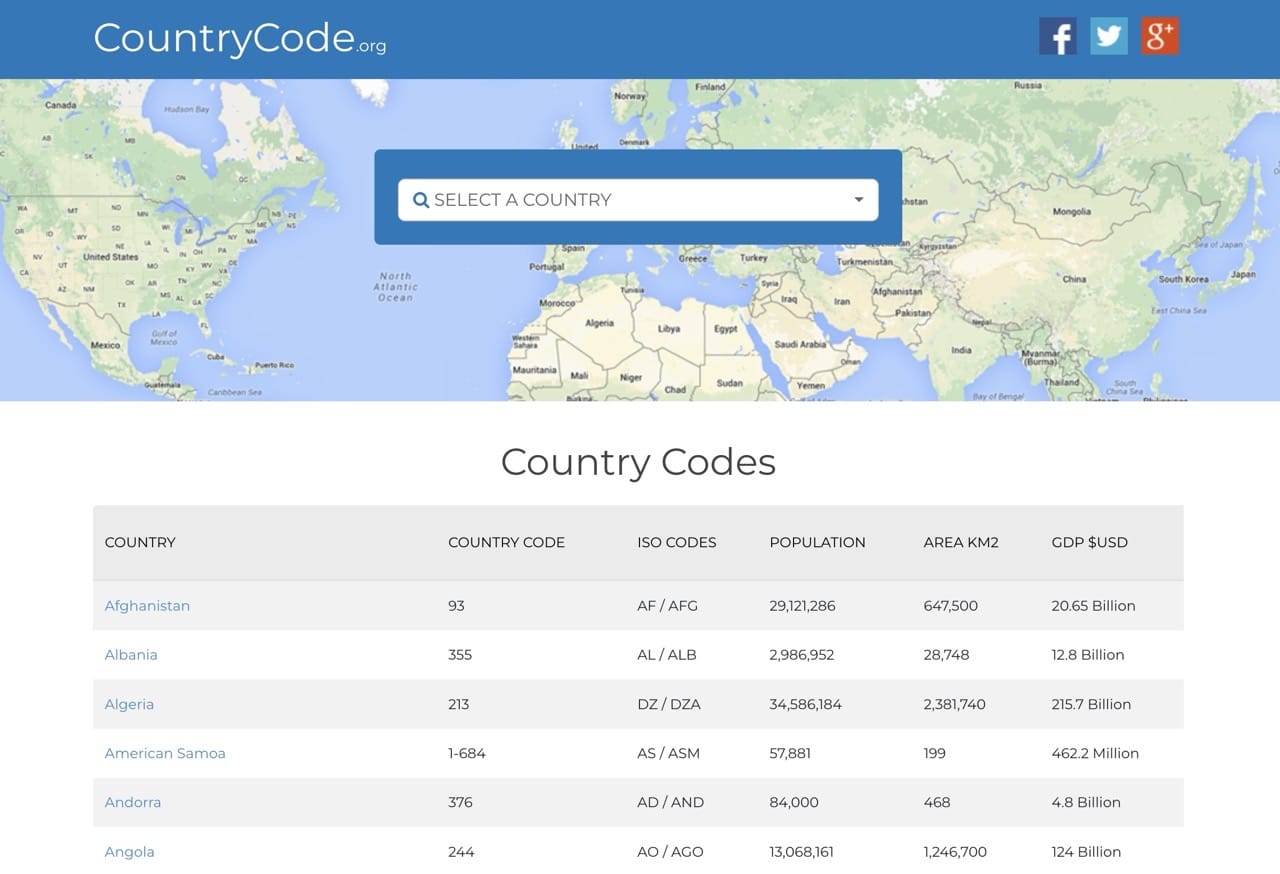Open the Angola country link
Screen dimensions: 1280x874
[x=129, y=852]
